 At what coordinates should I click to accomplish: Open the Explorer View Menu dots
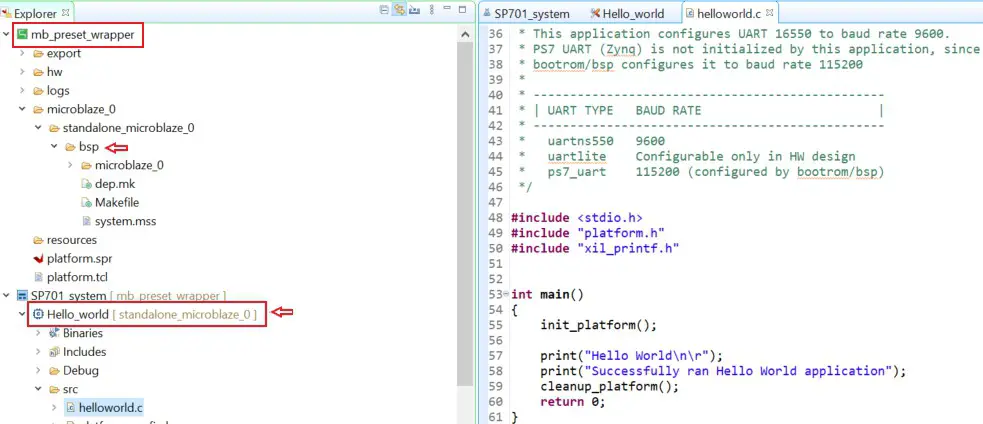click(x=431, y=10)
